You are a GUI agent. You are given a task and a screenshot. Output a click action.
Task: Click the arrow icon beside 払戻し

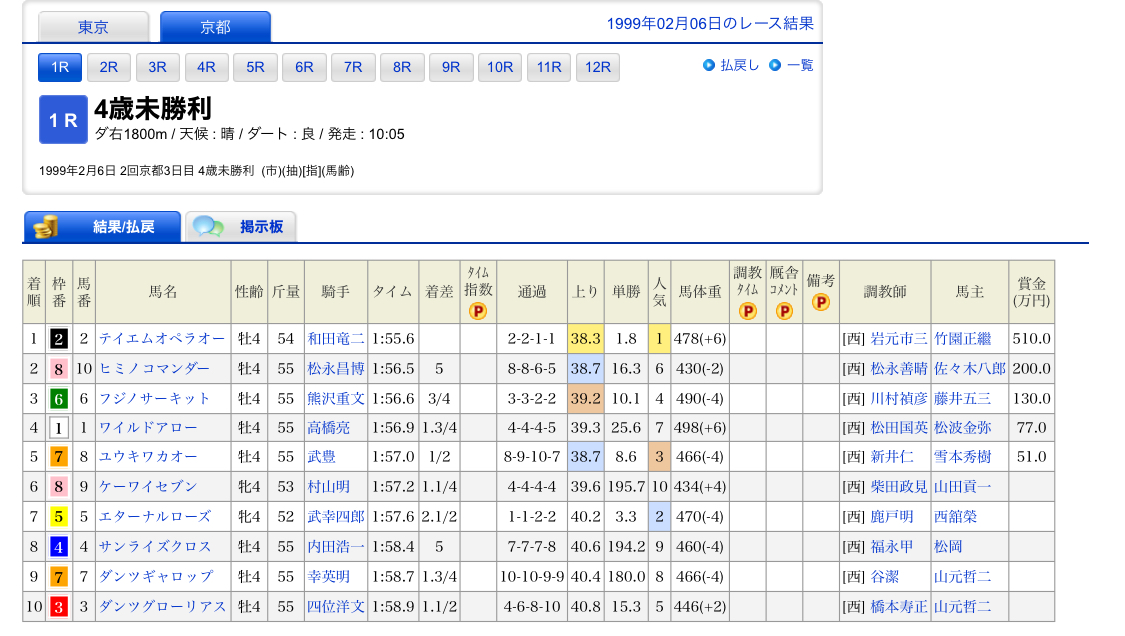(x=709, y=65)
